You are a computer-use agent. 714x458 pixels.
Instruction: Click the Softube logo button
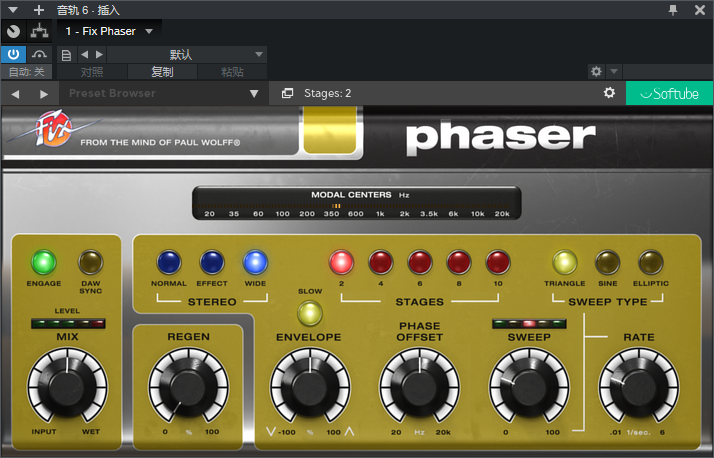[669, 93]
